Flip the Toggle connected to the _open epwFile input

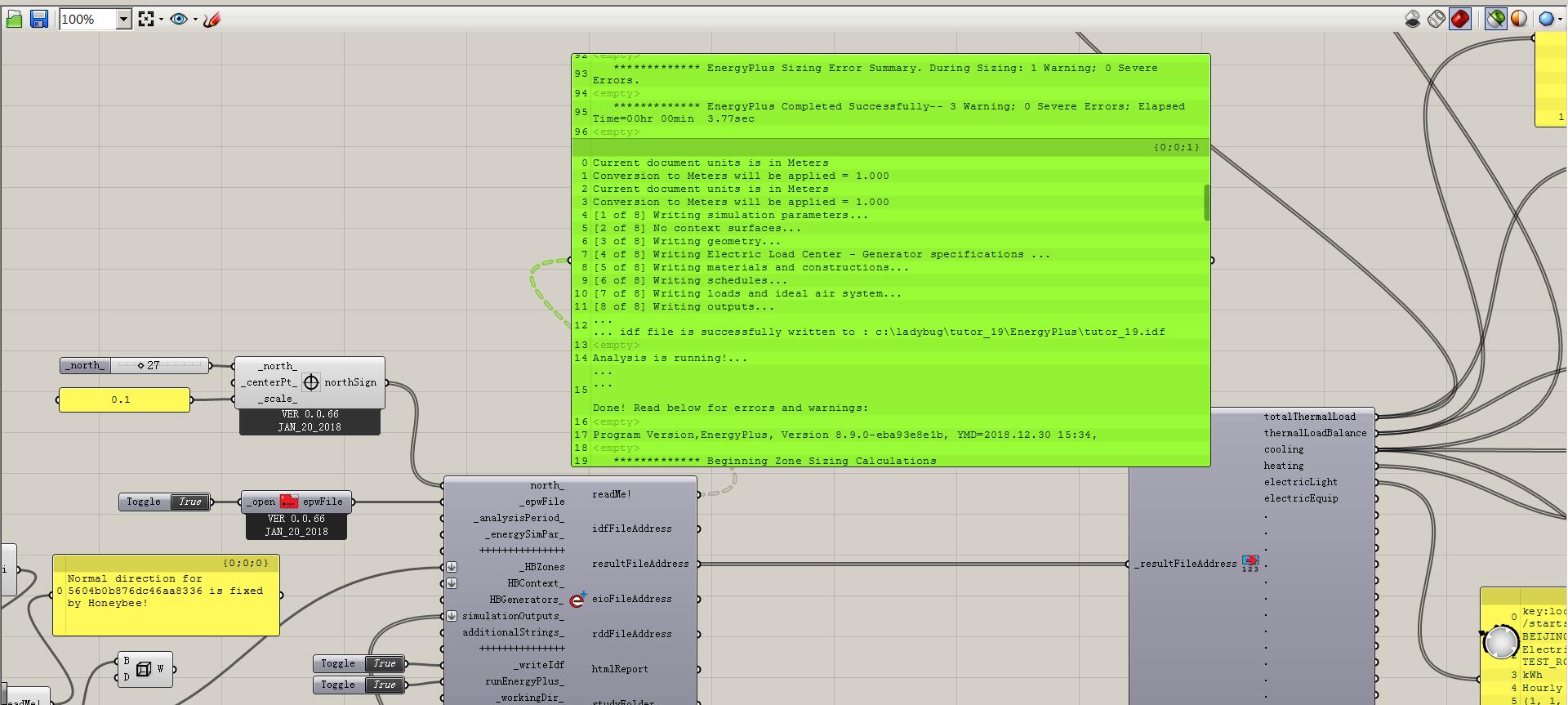(189, 502)
